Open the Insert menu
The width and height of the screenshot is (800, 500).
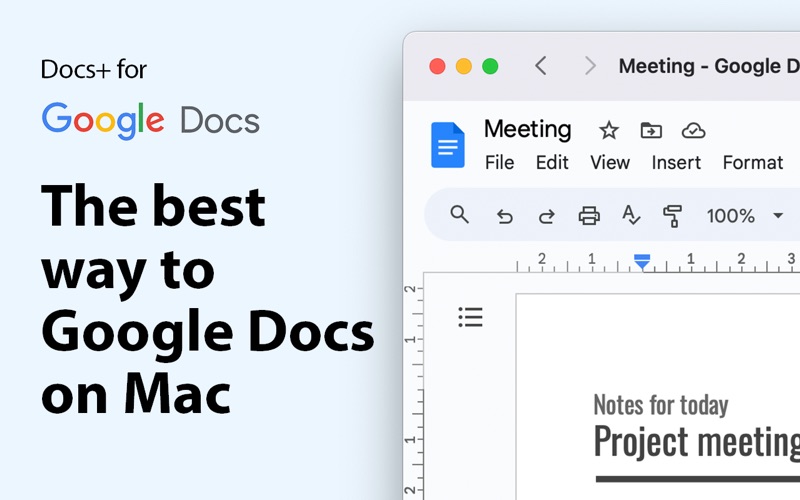pyautogui.click(x=676, y=163)
